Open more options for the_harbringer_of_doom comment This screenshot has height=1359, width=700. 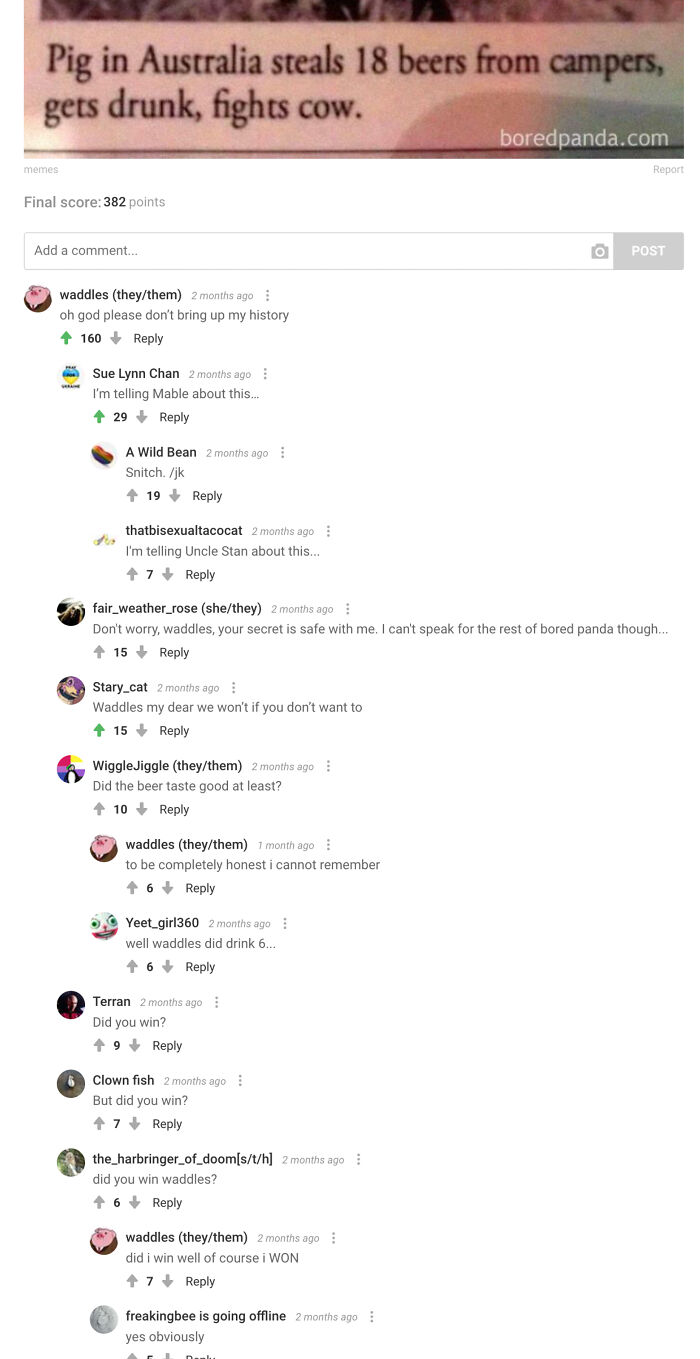pos(358,1160)
